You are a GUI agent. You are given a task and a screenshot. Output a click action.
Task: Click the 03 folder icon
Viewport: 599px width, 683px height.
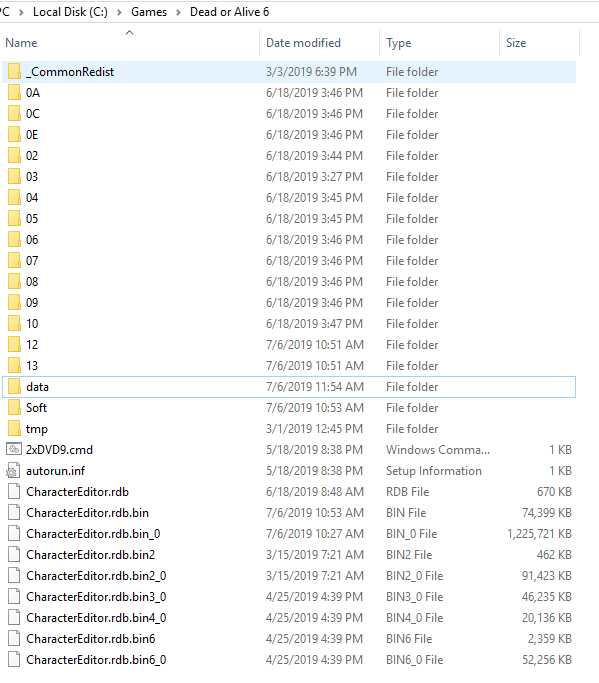point(14,176)
